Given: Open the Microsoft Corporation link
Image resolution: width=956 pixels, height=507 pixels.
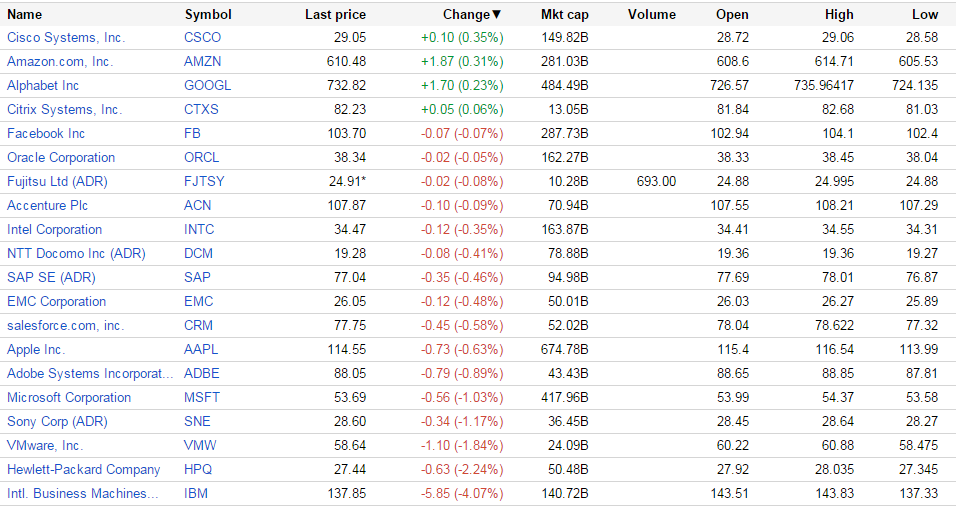Looking at the screenshot, I should [x=69, y=397].
